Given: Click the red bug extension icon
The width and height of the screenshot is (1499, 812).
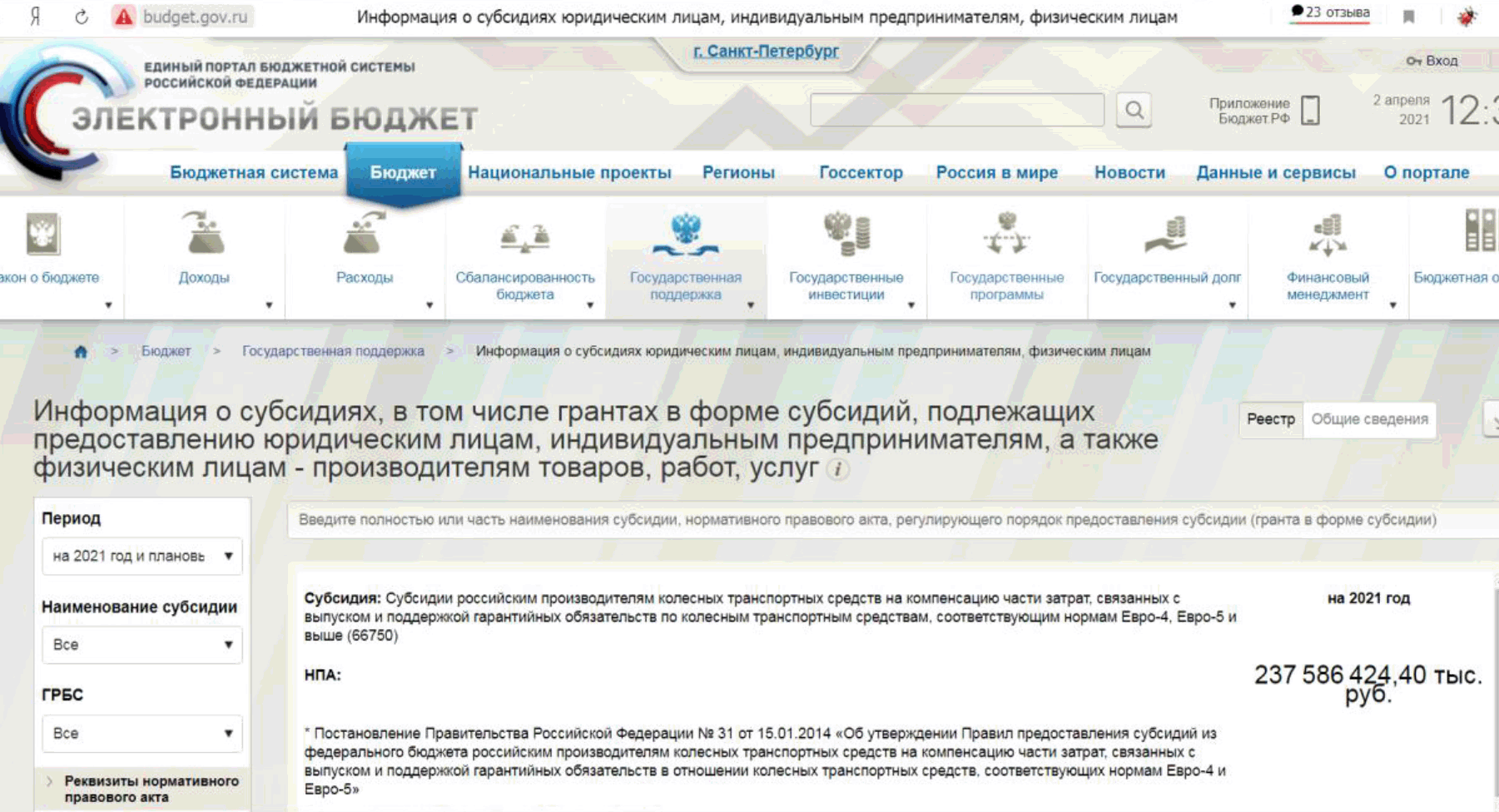Looking at the screenshot, I should click(1467, 17).
